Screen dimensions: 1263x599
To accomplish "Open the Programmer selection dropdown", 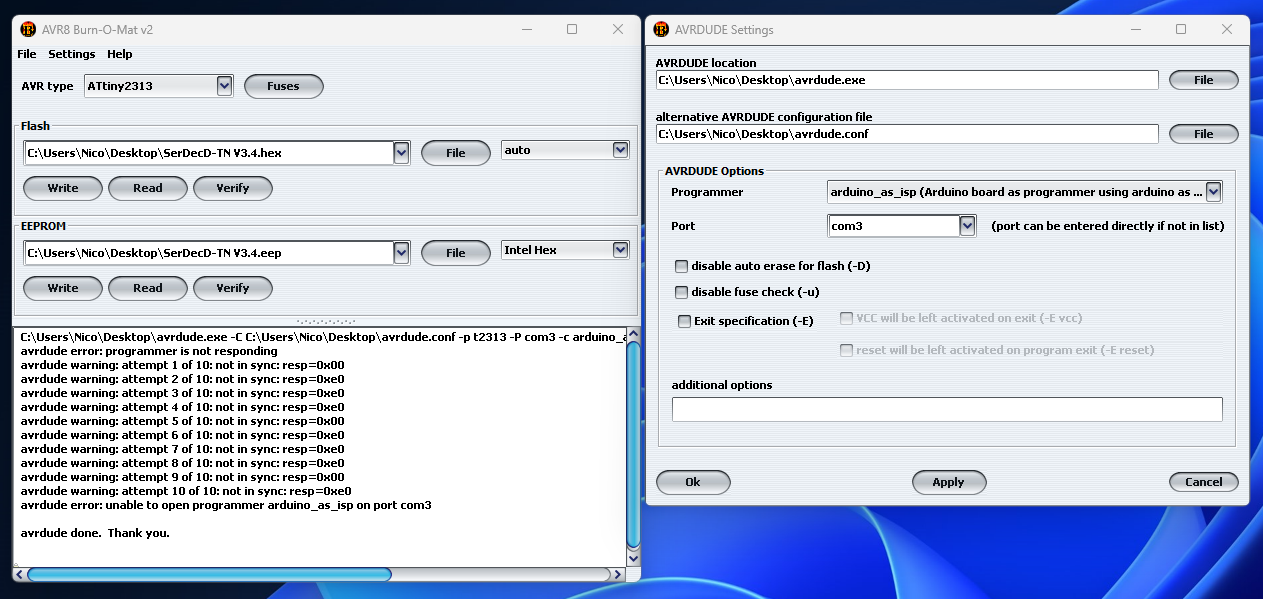I will coord(1213,192).
